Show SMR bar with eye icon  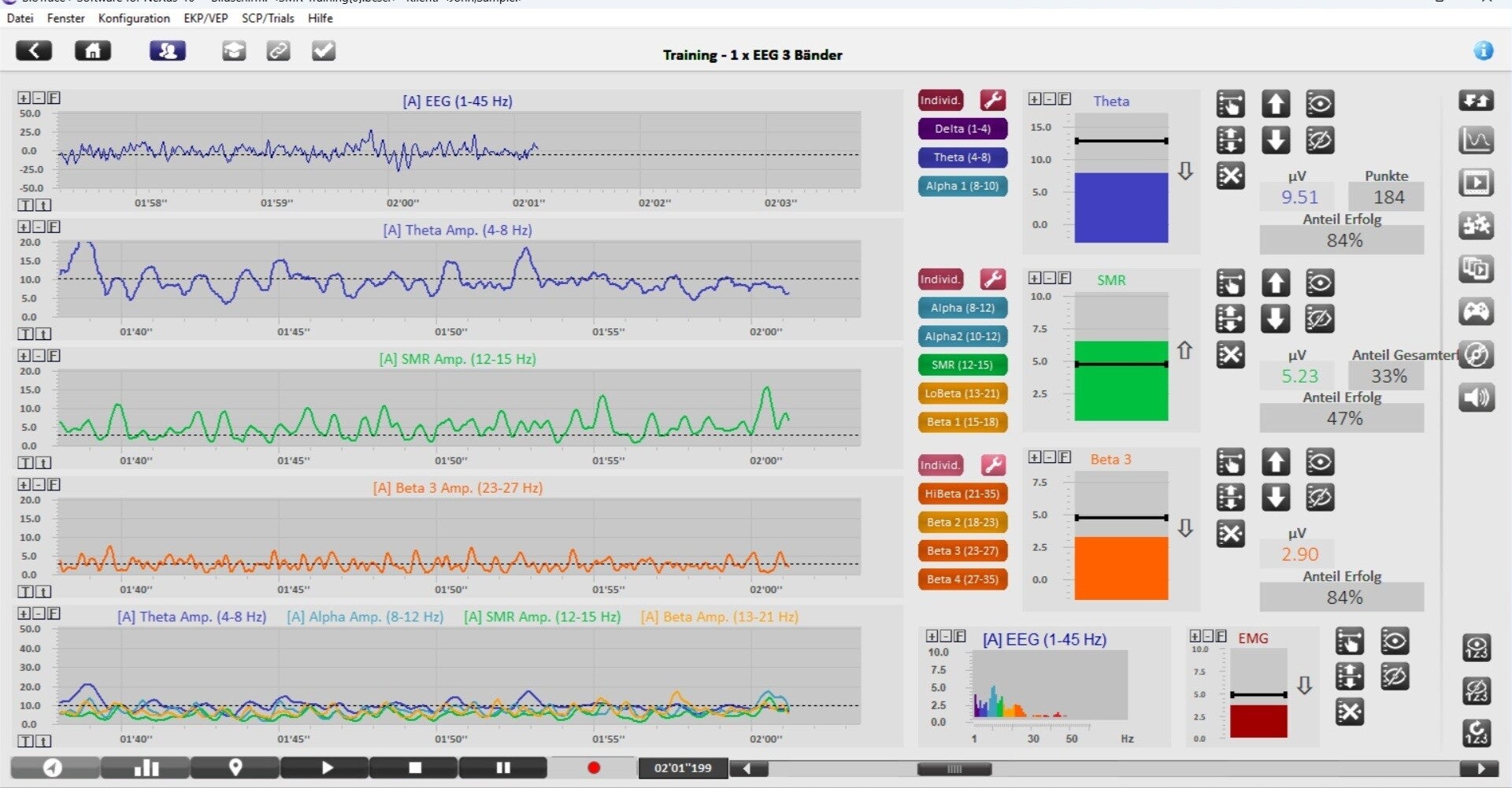[1320, 283]
